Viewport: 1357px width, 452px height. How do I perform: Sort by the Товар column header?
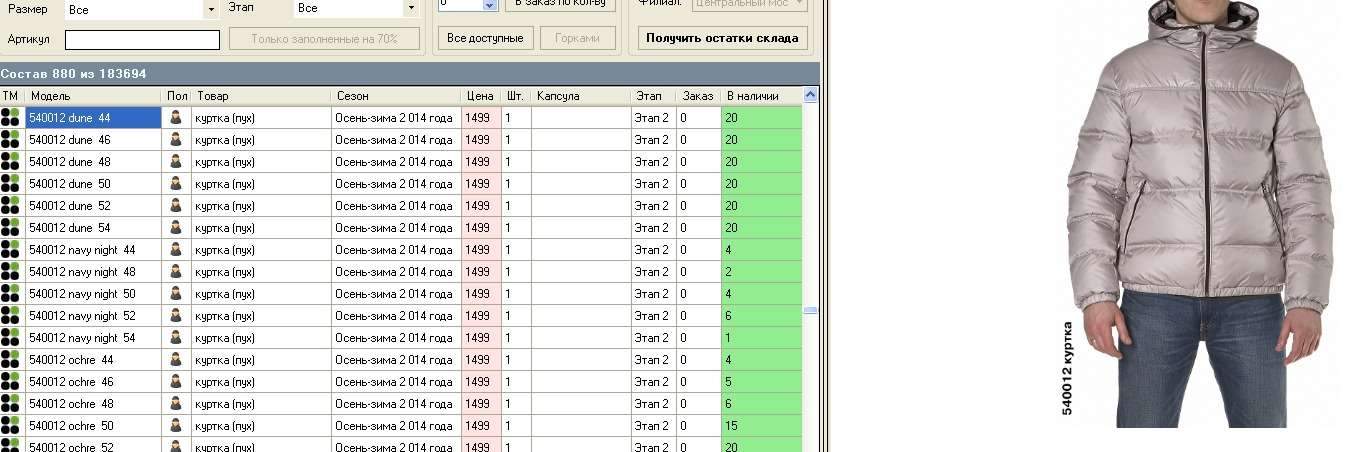click(261, 96)
